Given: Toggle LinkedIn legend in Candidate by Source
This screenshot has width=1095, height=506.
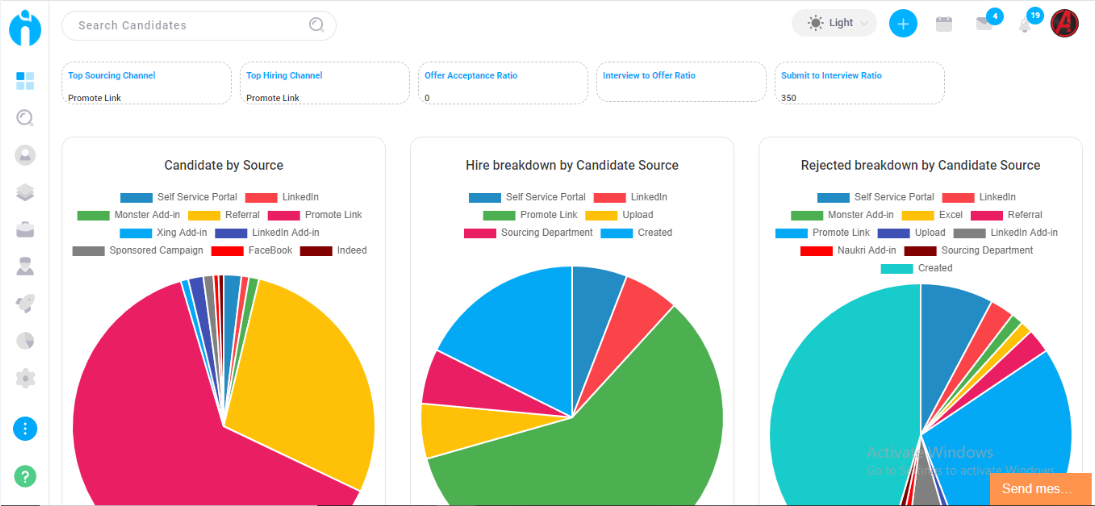Looking at the screenshot, I should [x=282, y=198].
